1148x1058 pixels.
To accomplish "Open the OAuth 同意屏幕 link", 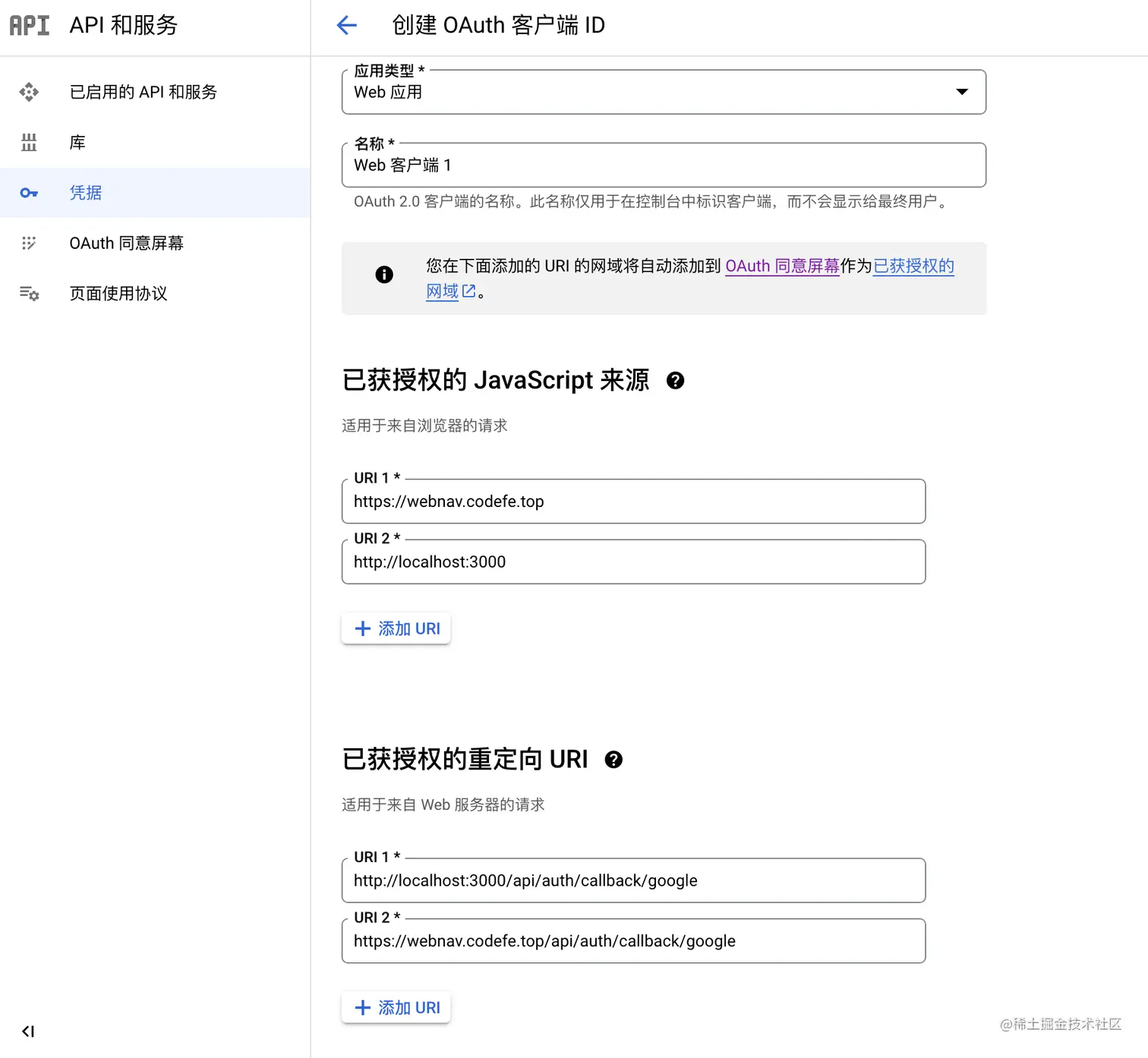I will pos(782,266).
